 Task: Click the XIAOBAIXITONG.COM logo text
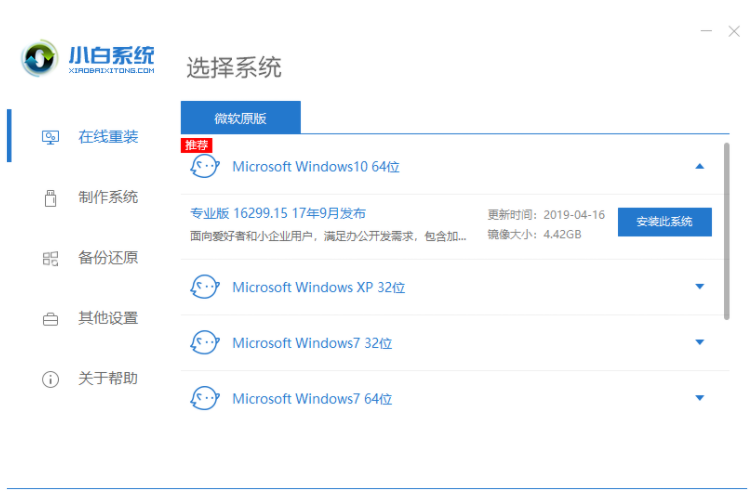(x=111, y=70)
